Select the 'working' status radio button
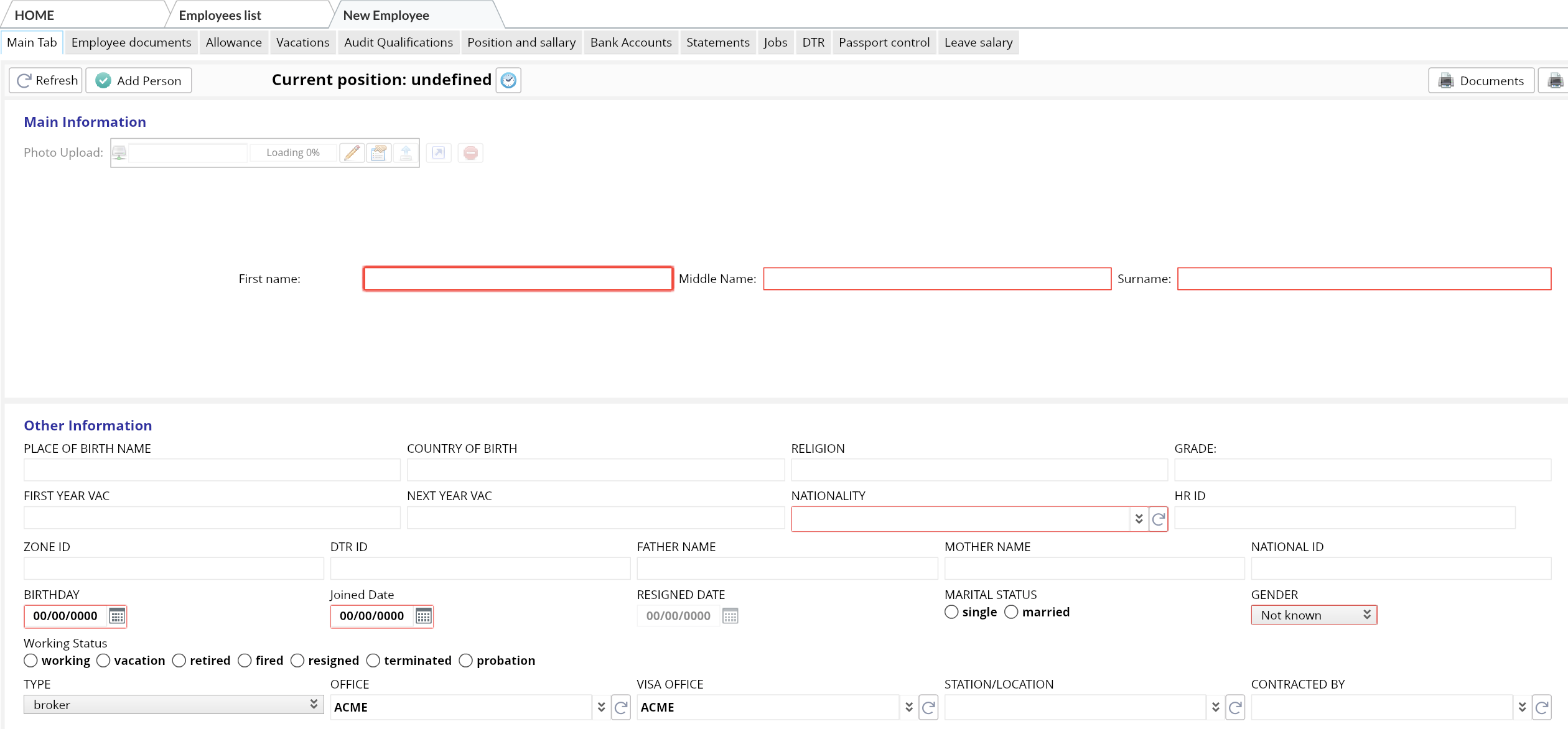The height and width of the screenshot is (729, 1568). click(x=31, y=660)
